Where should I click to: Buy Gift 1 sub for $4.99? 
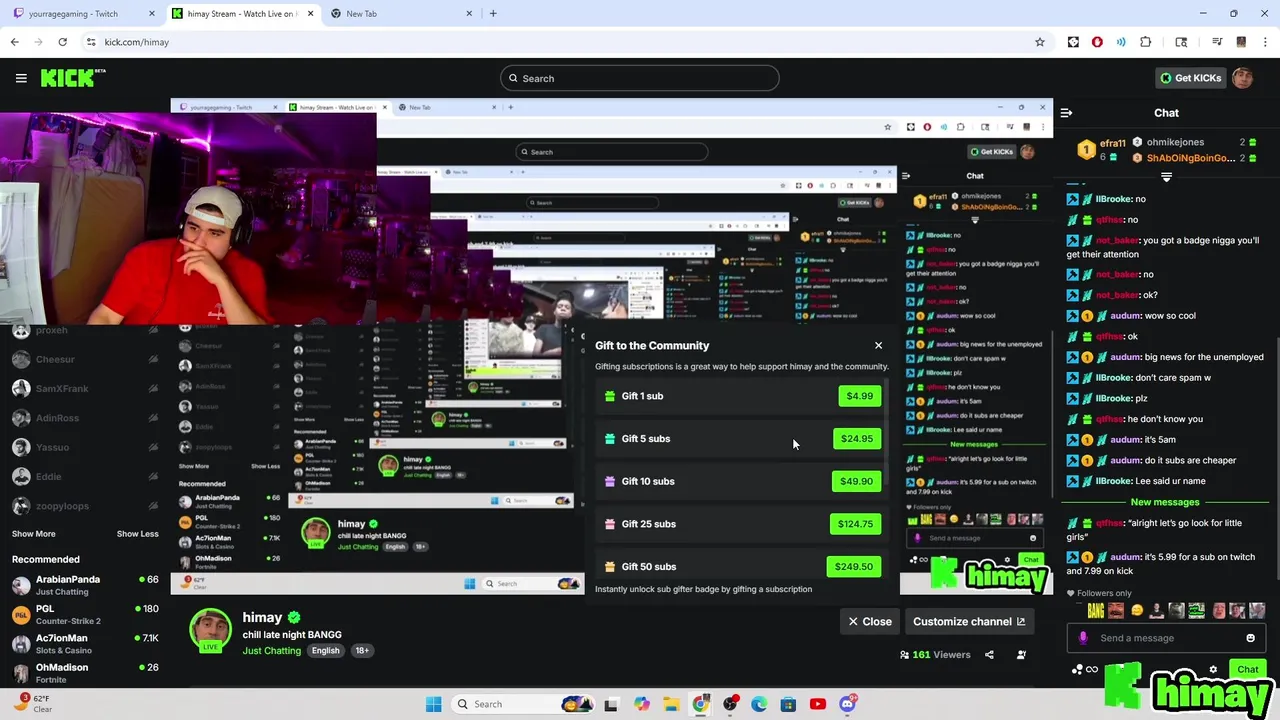[859, 396]
